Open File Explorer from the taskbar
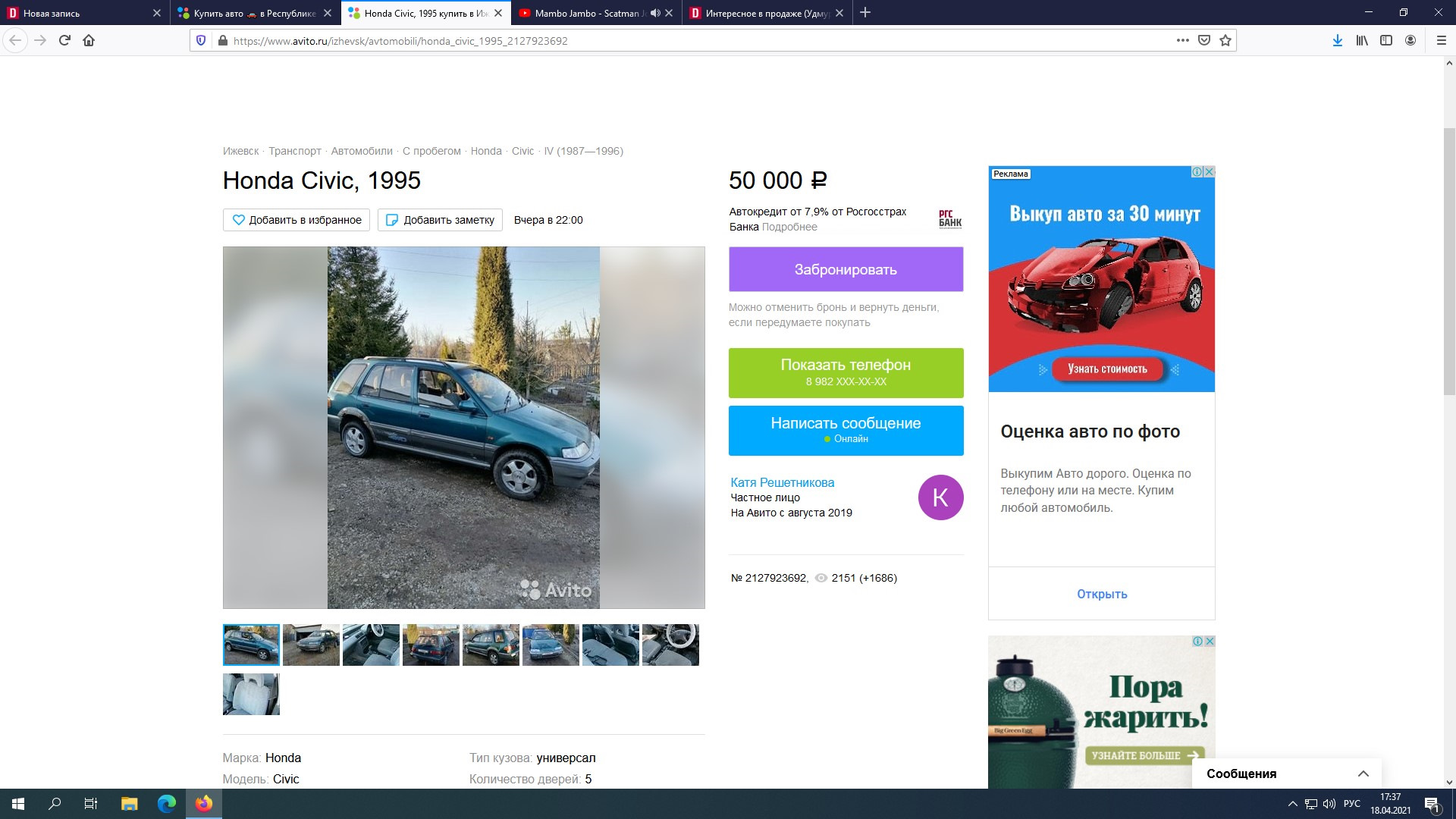This screenshot has width=1456, height=819. 130,804
